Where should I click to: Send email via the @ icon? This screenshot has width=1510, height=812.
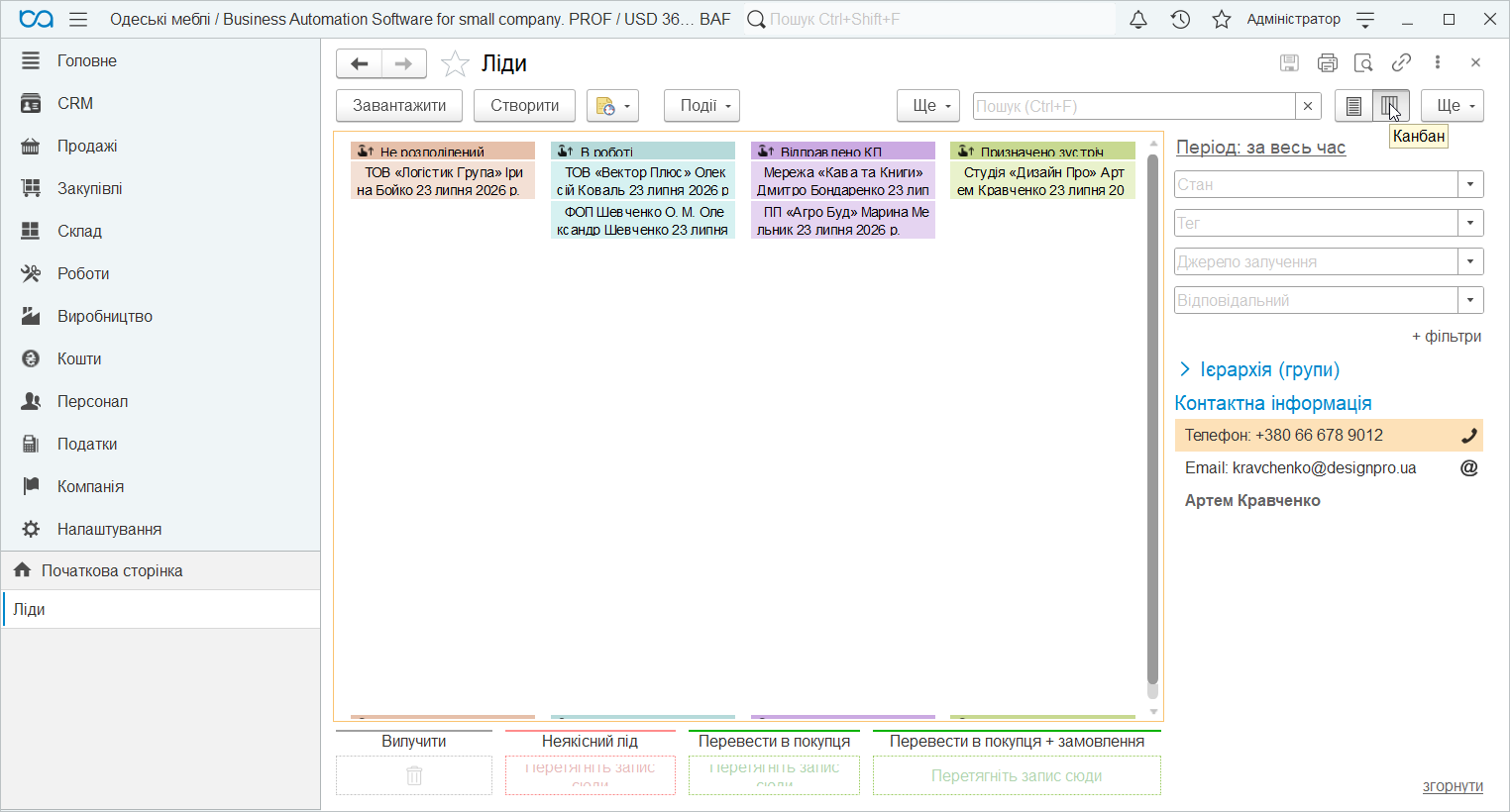coord(1469,468)
